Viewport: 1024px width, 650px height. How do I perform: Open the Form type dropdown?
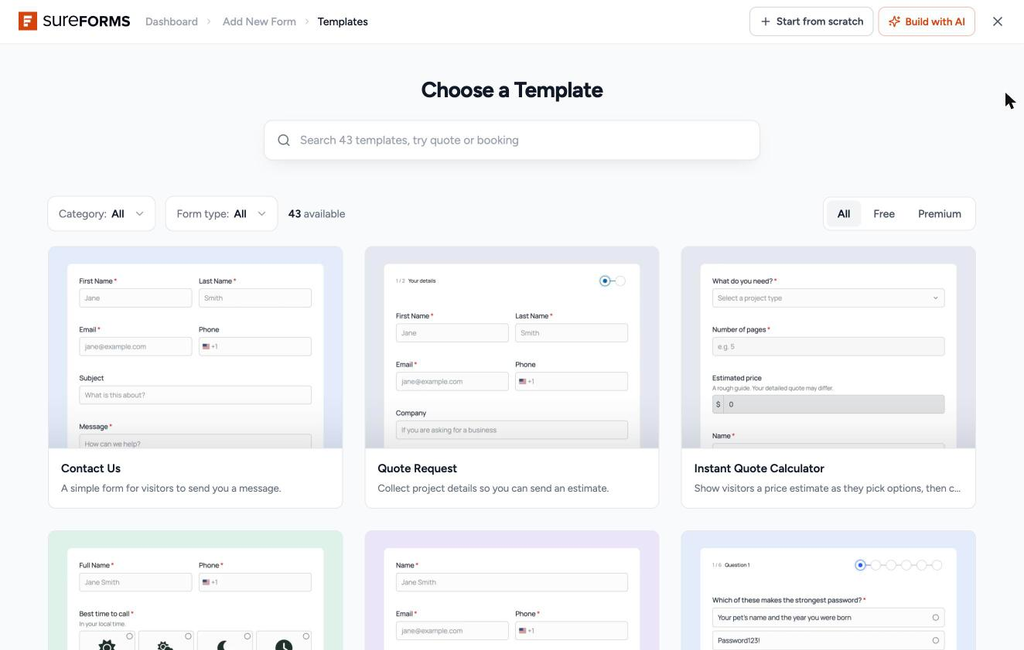pyautogui.click(x=221, y=214)
